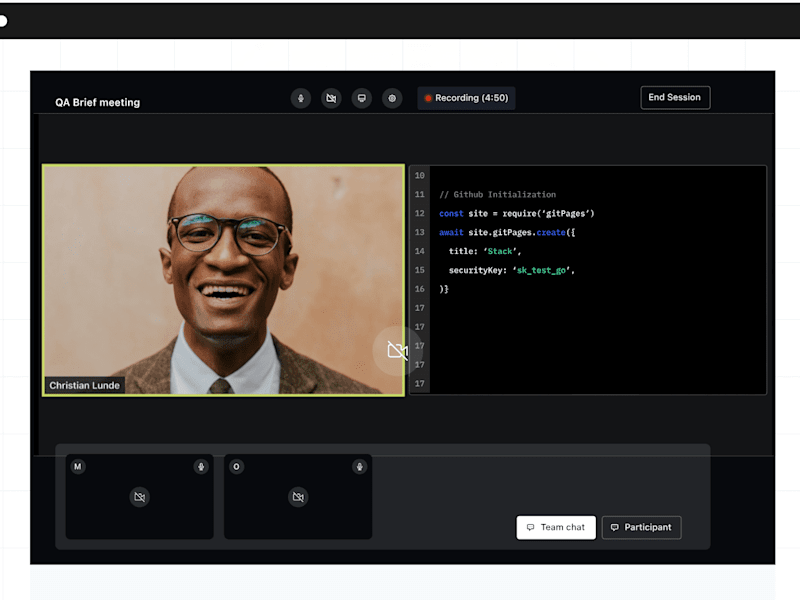Image resolution: width=800 pixels, height=600 pixels.
Task: Click the camera-off overlay on main video
Action: [x=397, y=351]
